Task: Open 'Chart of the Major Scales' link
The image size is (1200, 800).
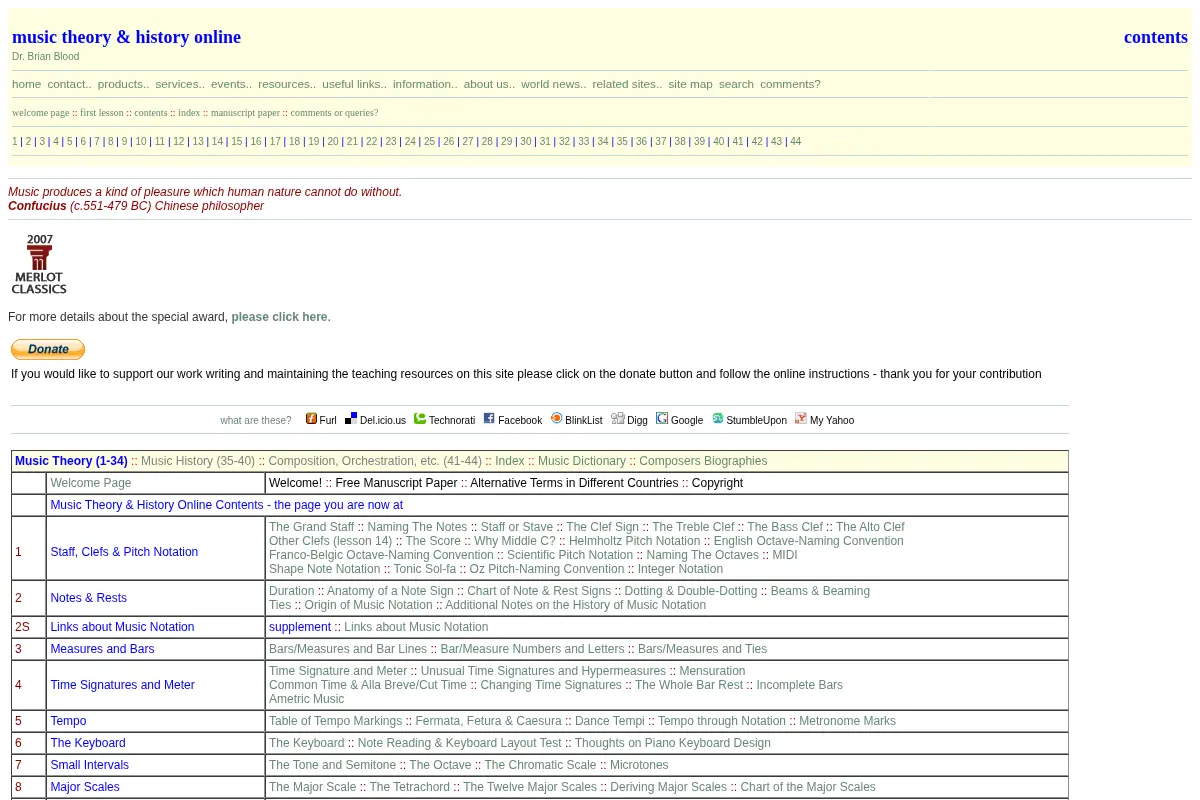Action: click(x=808, y=787)
